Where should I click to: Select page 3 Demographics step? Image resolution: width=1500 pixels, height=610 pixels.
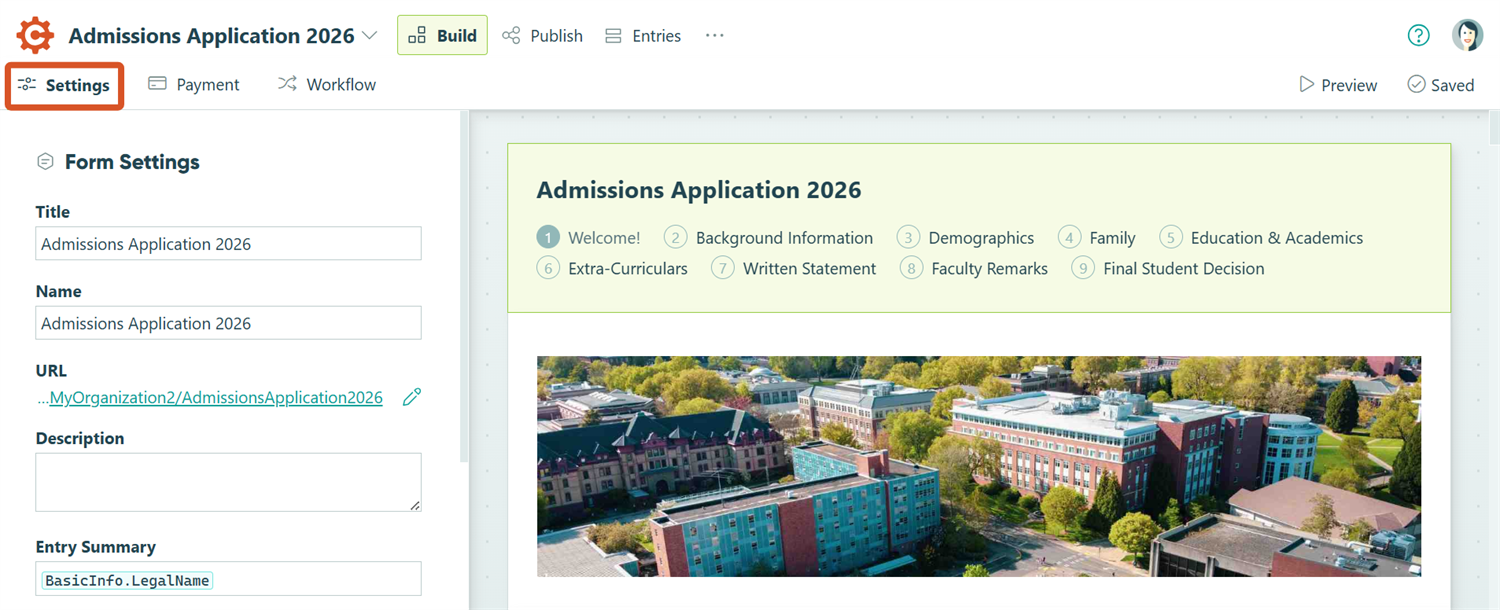point(966,238)
